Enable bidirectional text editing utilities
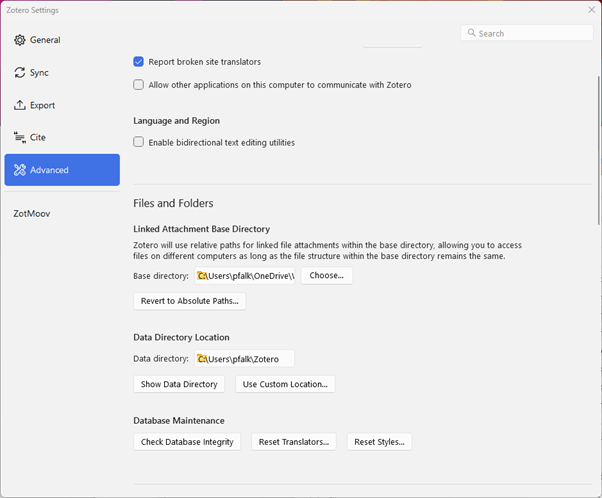 [x=139, y=142]
